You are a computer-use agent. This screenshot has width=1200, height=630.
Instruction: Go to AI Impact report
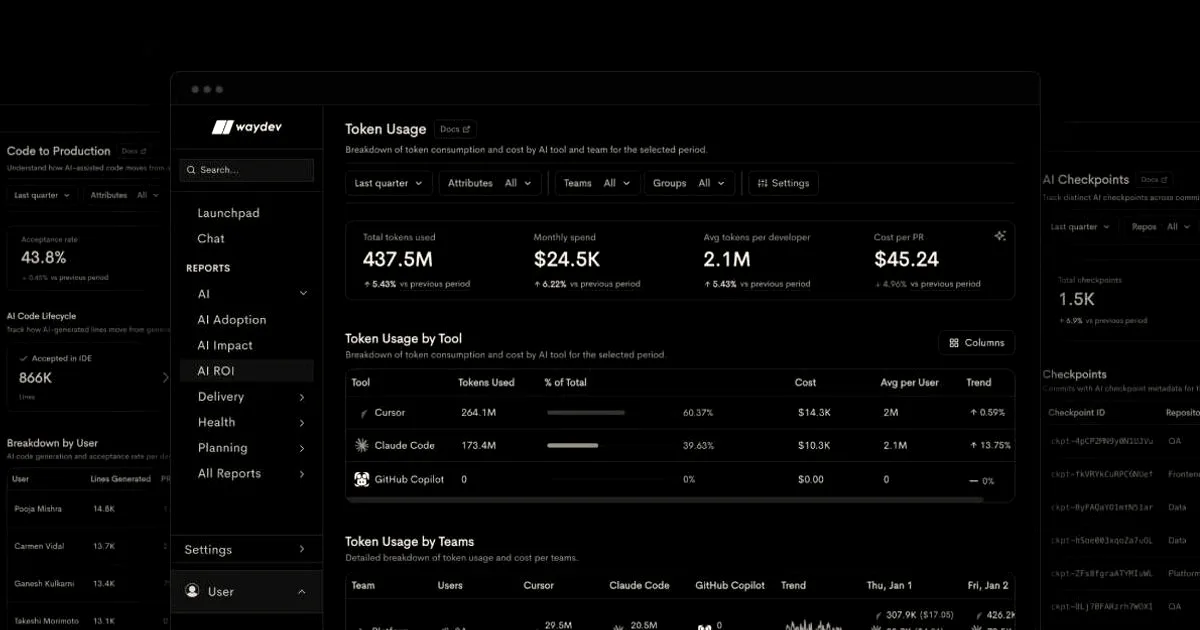click(x=225, y=346)
